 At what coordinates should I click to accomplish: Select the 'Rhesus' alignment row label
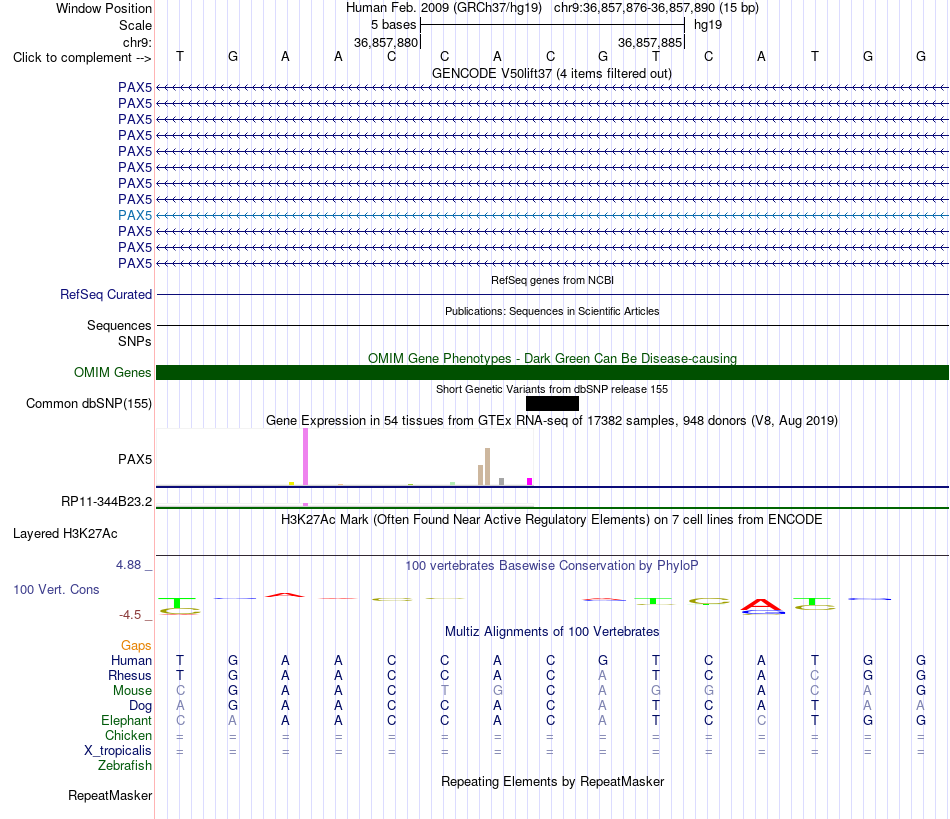tap(130, 675)
